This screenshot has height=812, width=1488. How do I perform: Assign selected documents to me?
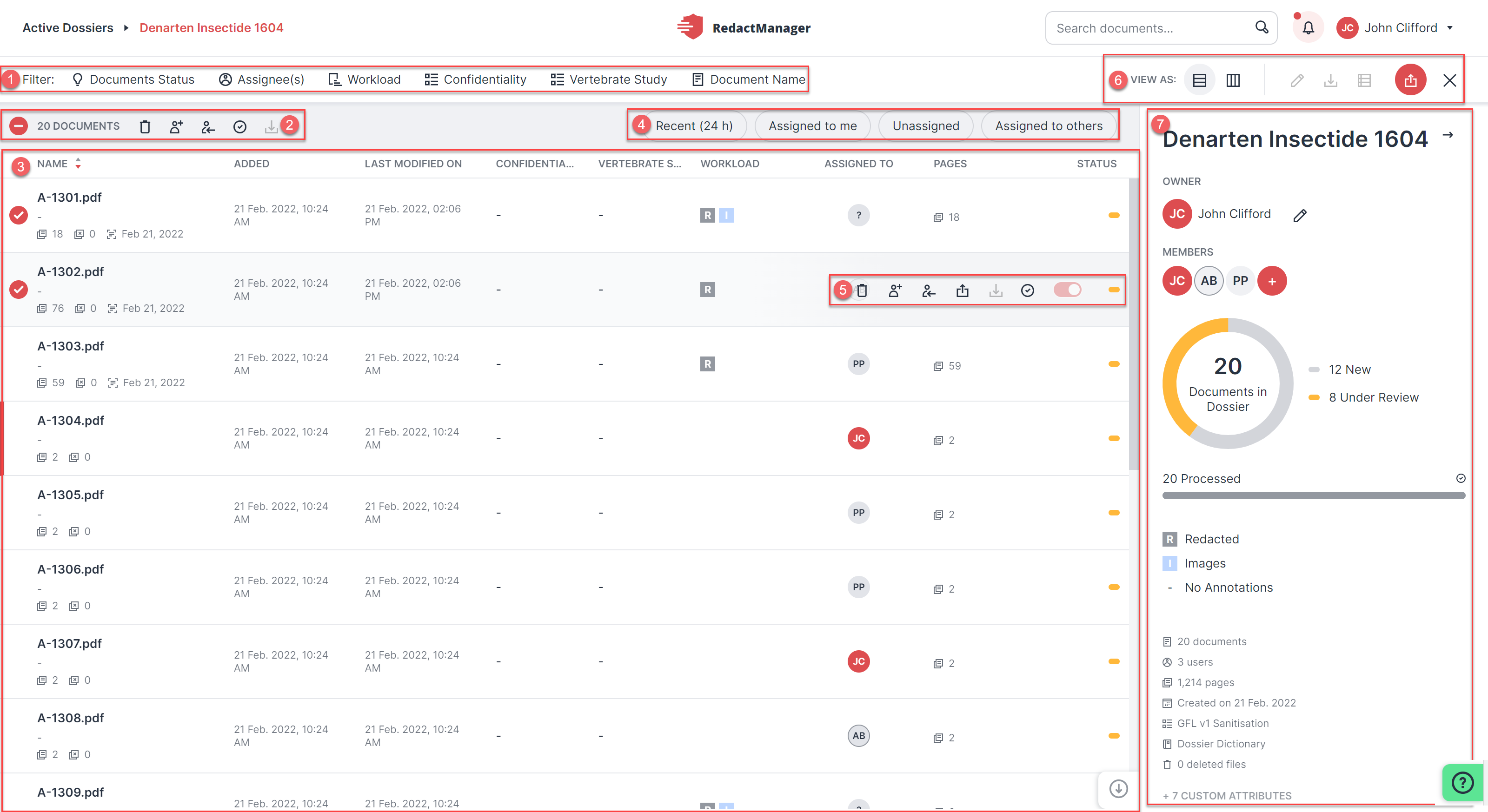click(208, 126)
